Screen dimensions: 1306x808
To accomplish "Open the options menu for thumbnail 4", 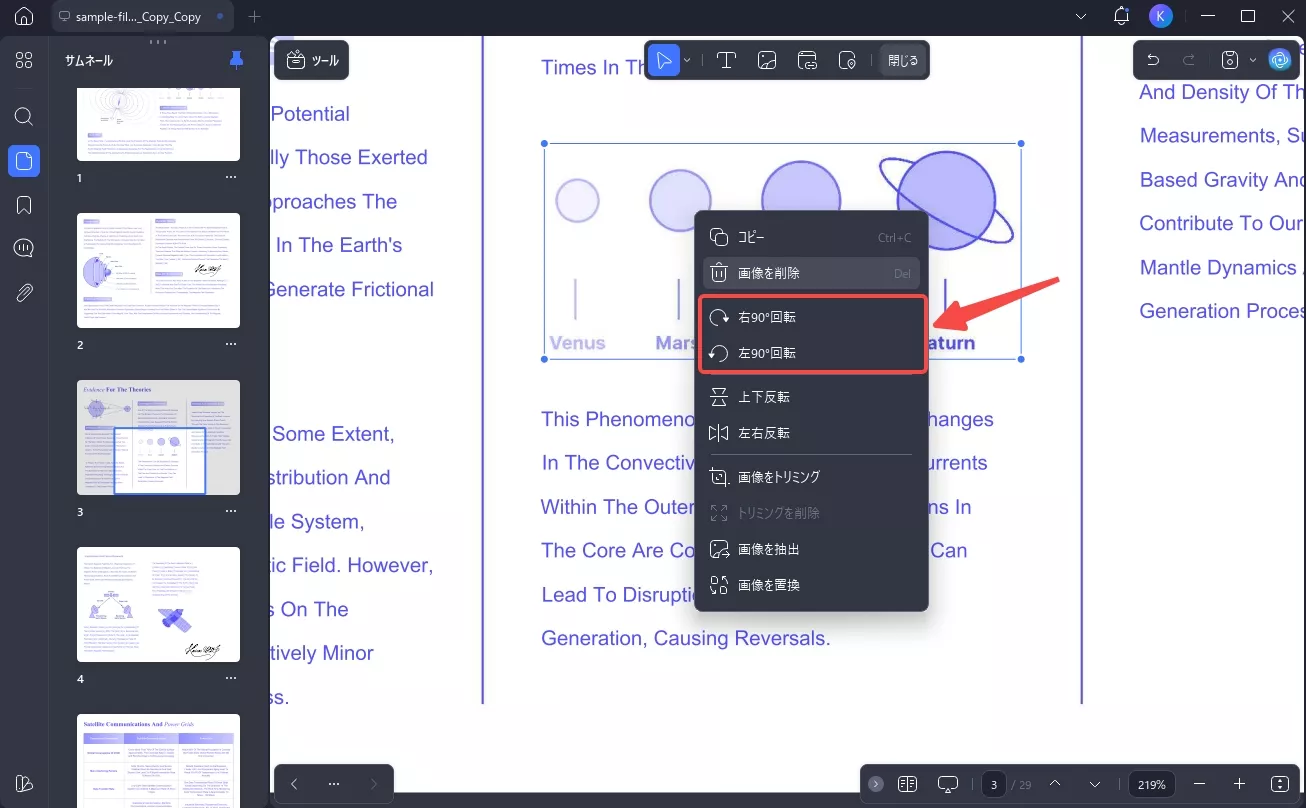I will click(231, 678).
